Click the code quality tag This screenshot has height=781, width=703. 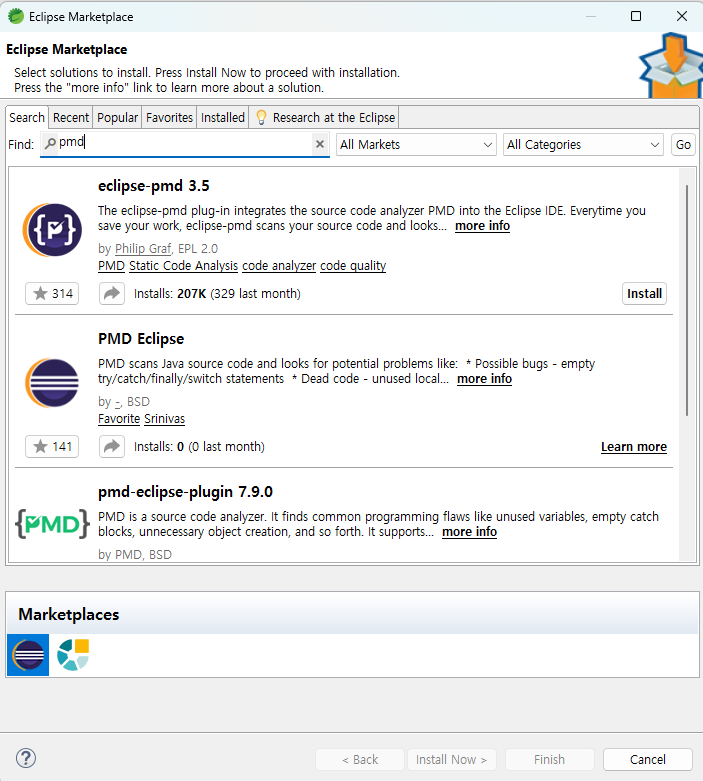coord(353,265)
